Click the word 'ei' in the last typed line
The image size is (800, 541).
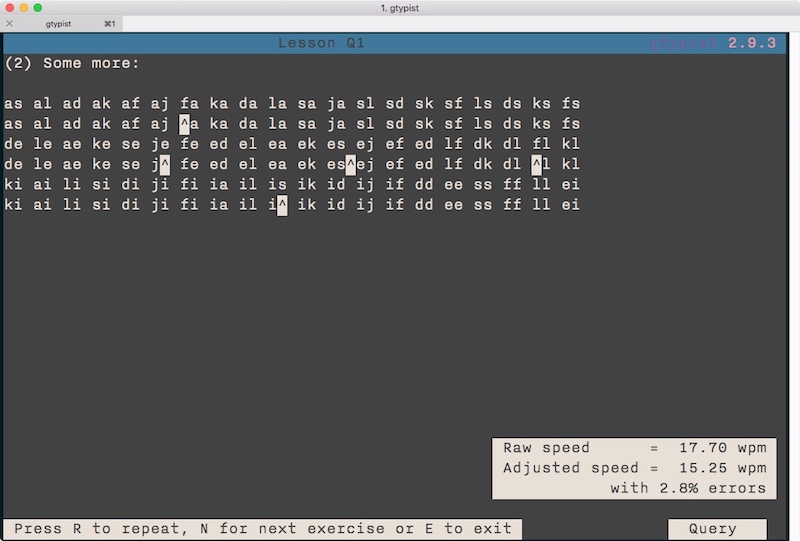(571, 205)
